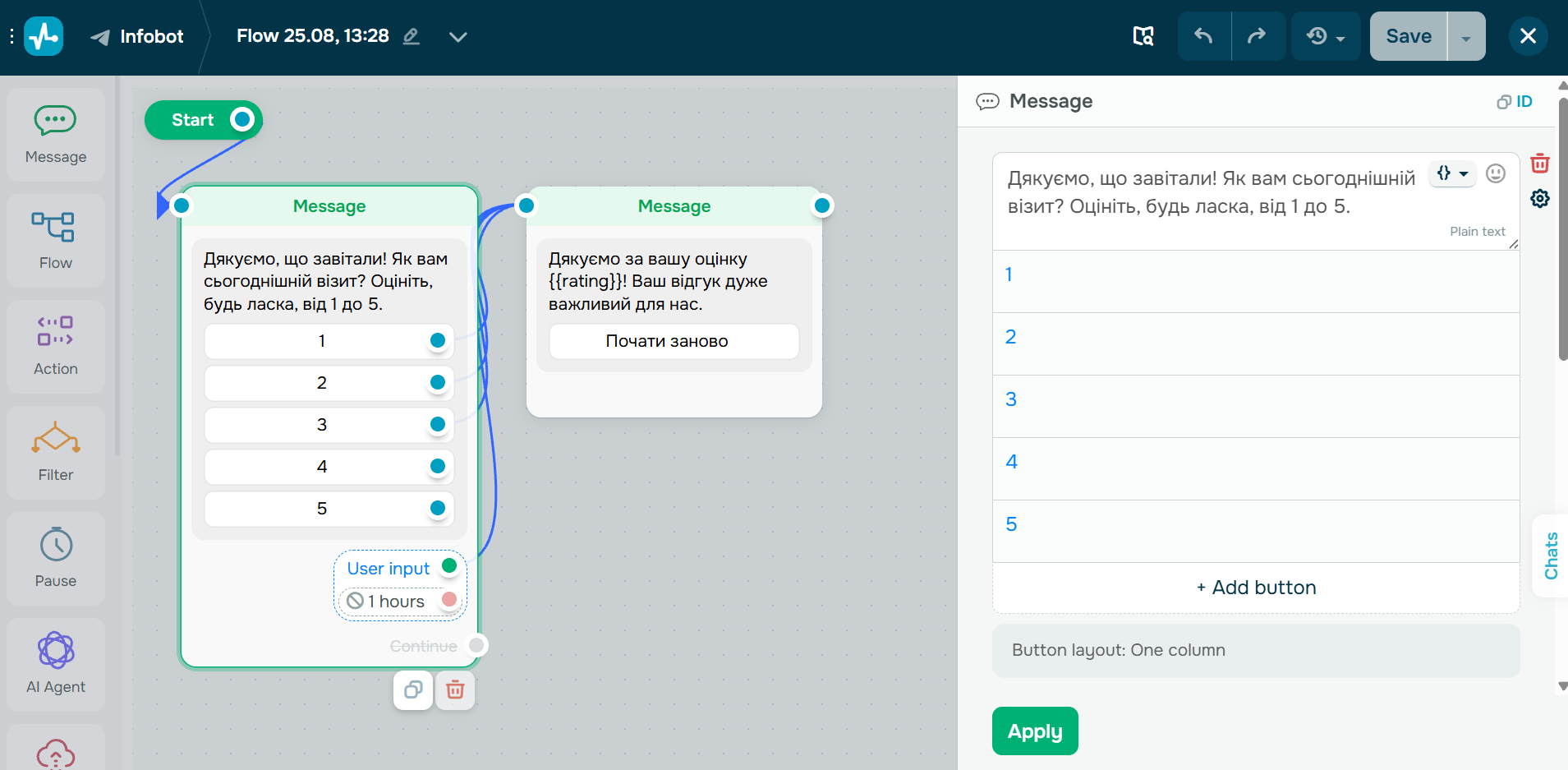Click button 4 output connector dot

(x=438, y=466)
